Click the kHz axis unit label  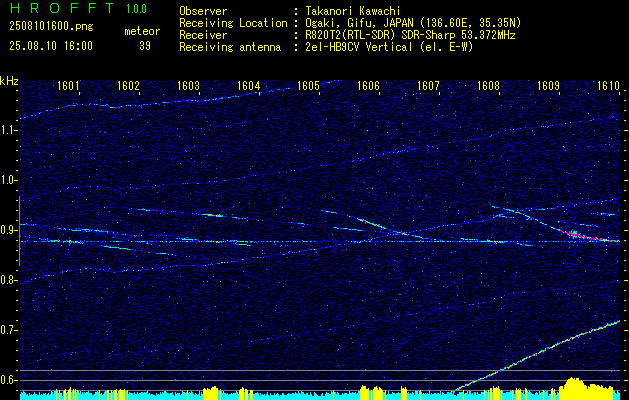9,81
